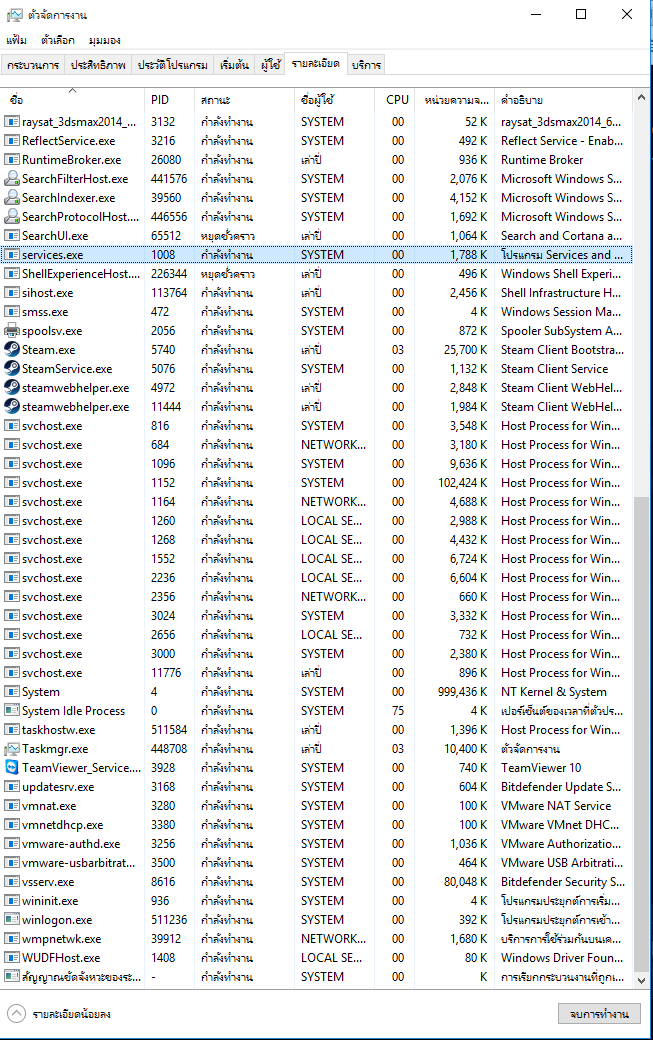Image resolution: width=653 pixels, height=1040 pixels.
Task: Click the RuntimeBroker.exe icon
Action: [12, 160]
